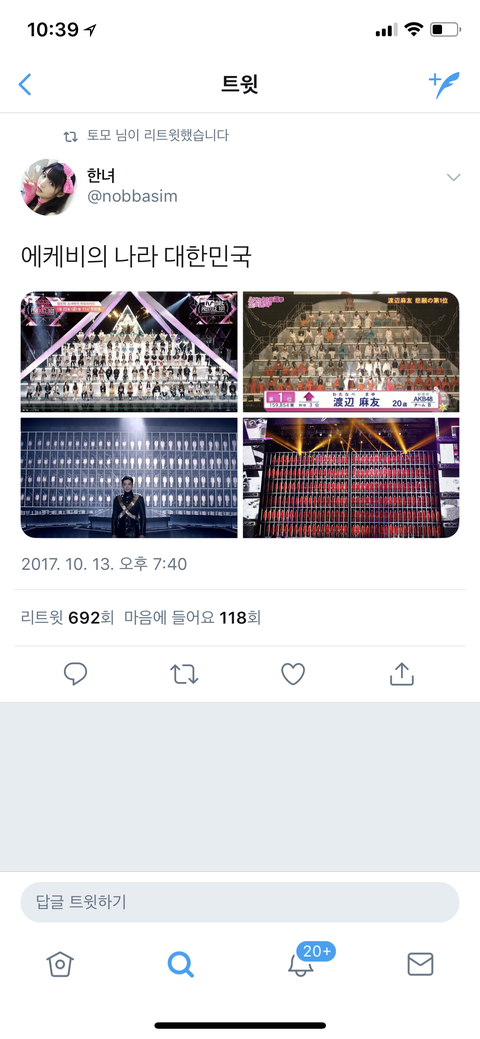Screen dimensions: 480x1039
Task: Share the tweet via upload icon
Action: [402, 673]
